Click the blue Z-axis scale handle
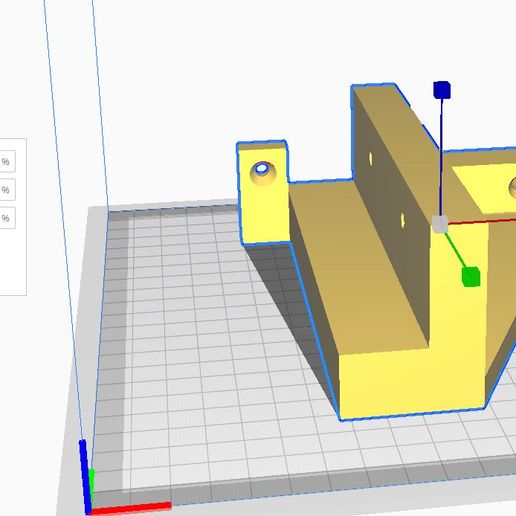This screenshot has width=516, height=516. 442,90
